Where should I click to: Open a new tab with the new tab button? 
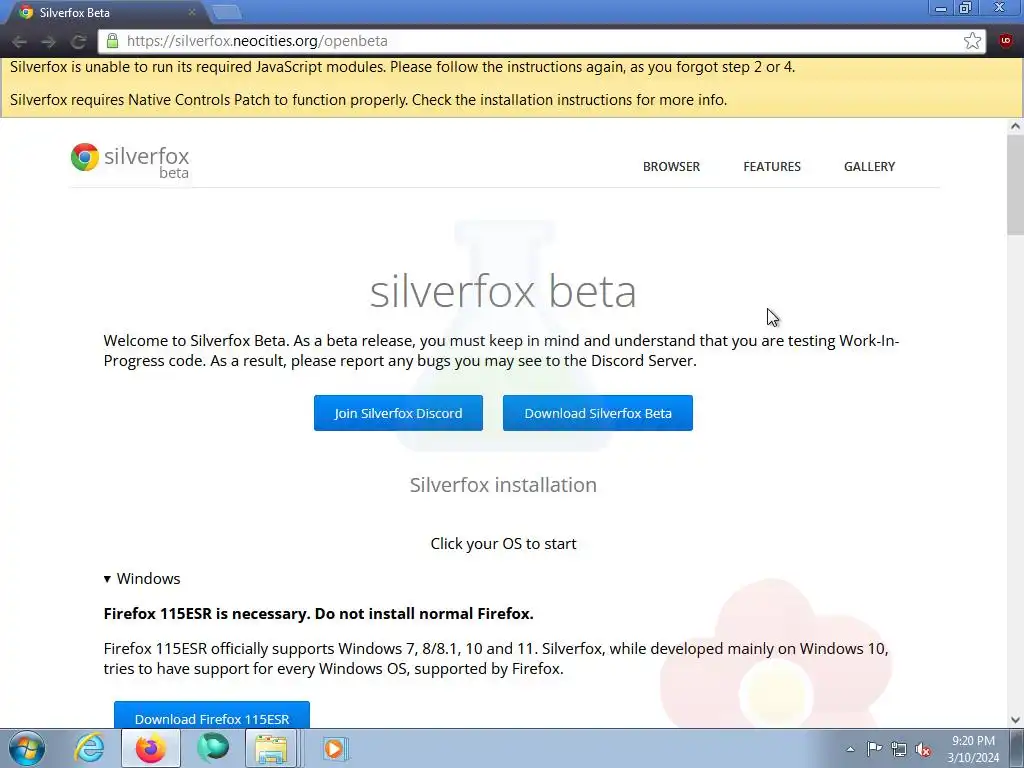tap(227, 12)
